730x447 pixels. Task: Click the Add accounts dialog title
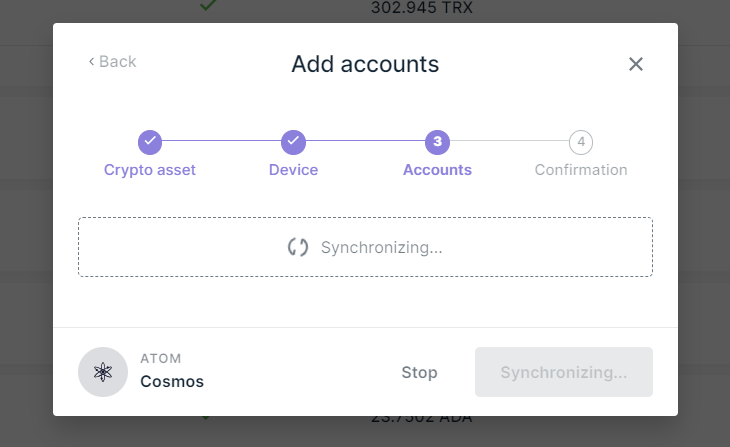(365, 64)
